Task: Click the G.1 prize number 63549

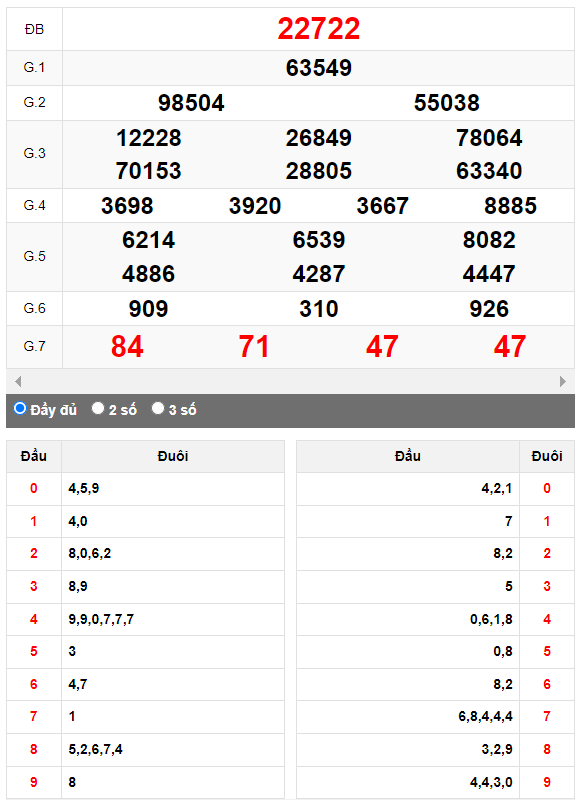Action: [318, 68]
